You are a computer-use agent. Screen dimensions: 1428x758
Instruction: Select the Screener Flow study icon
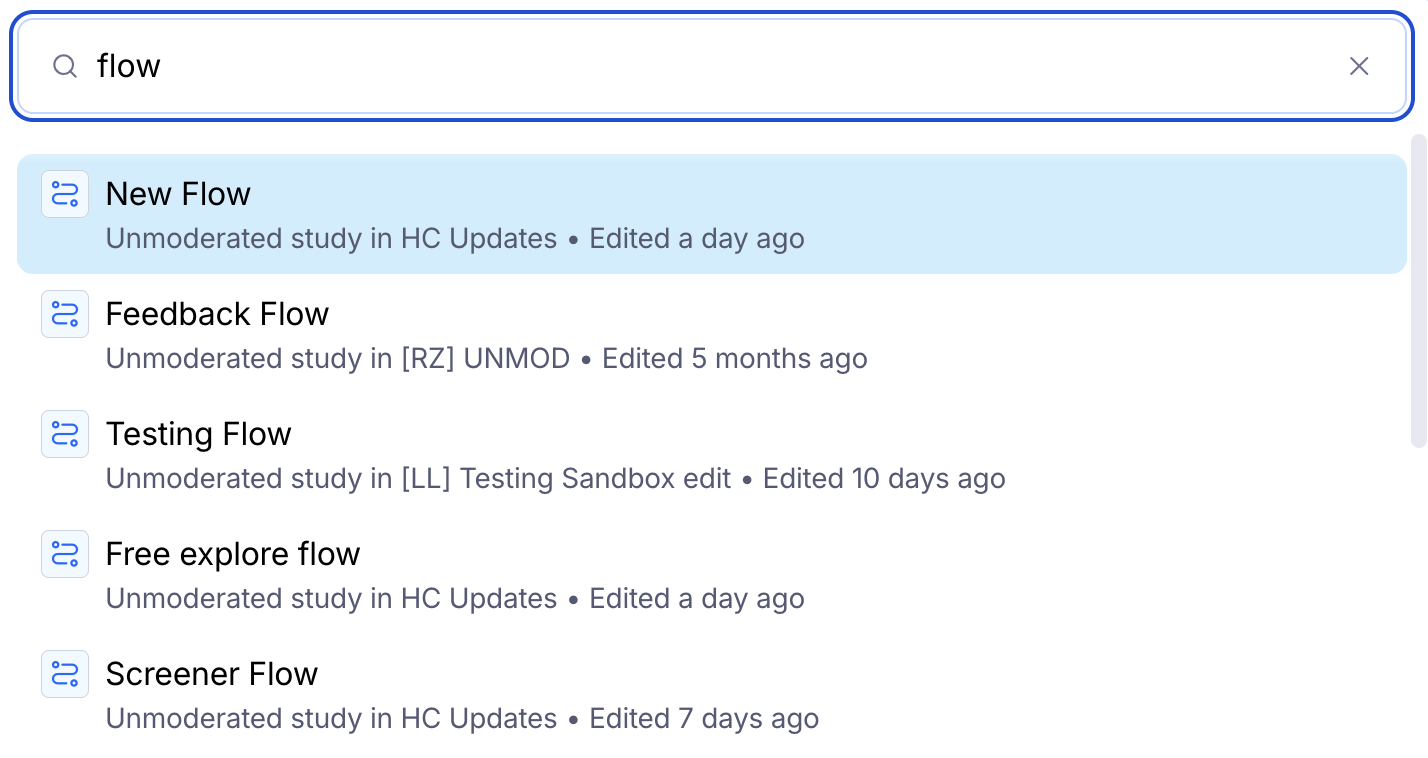pos(65,674)
